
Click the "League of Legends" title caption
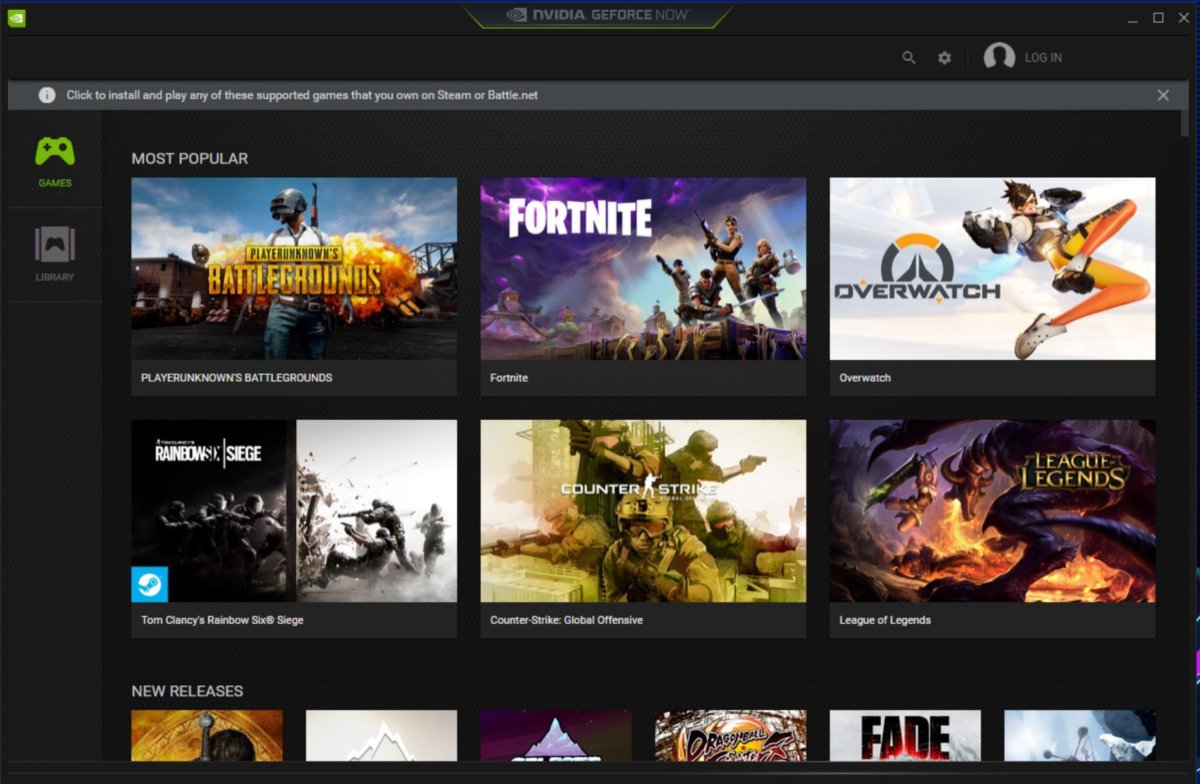pos(885,620)
